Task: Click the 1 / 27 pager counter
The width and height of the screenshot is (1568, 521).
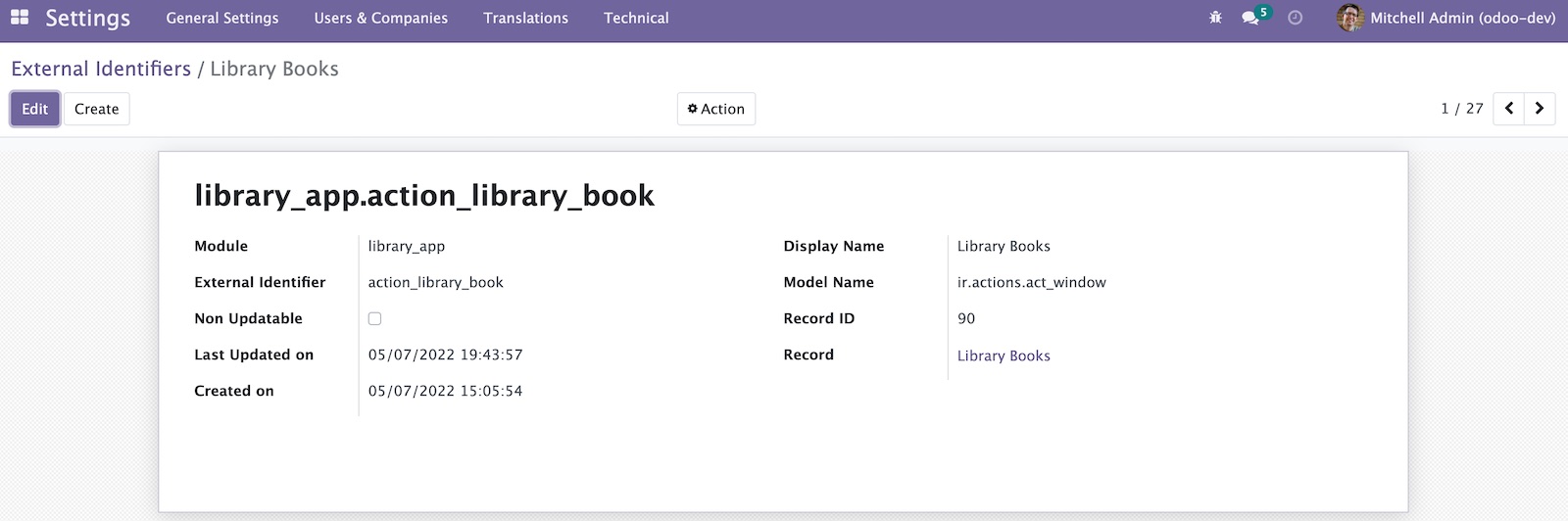Action: [x=1461, y=109]
